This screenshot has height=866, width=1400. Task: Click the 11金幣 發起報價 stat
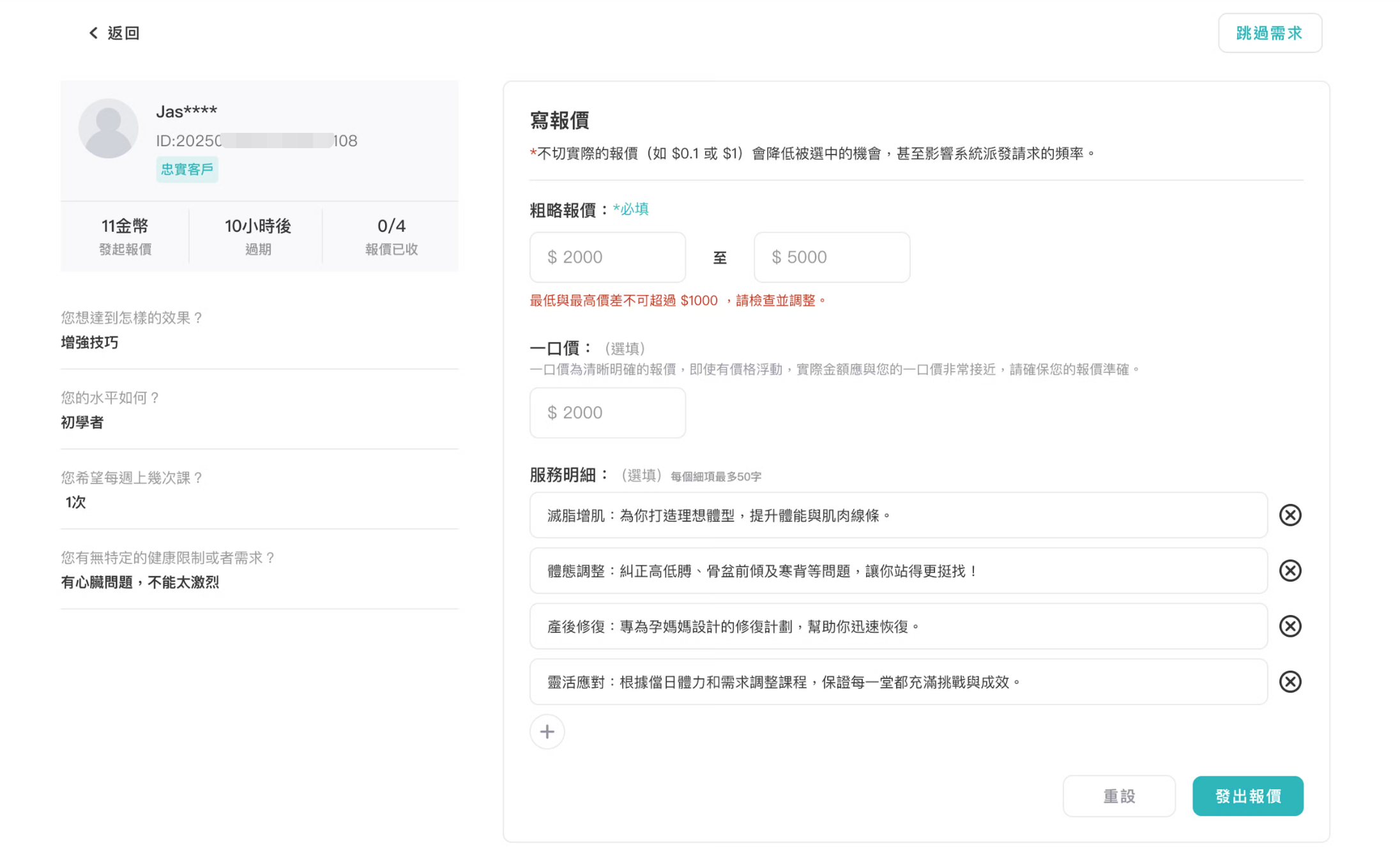point(125,236)
